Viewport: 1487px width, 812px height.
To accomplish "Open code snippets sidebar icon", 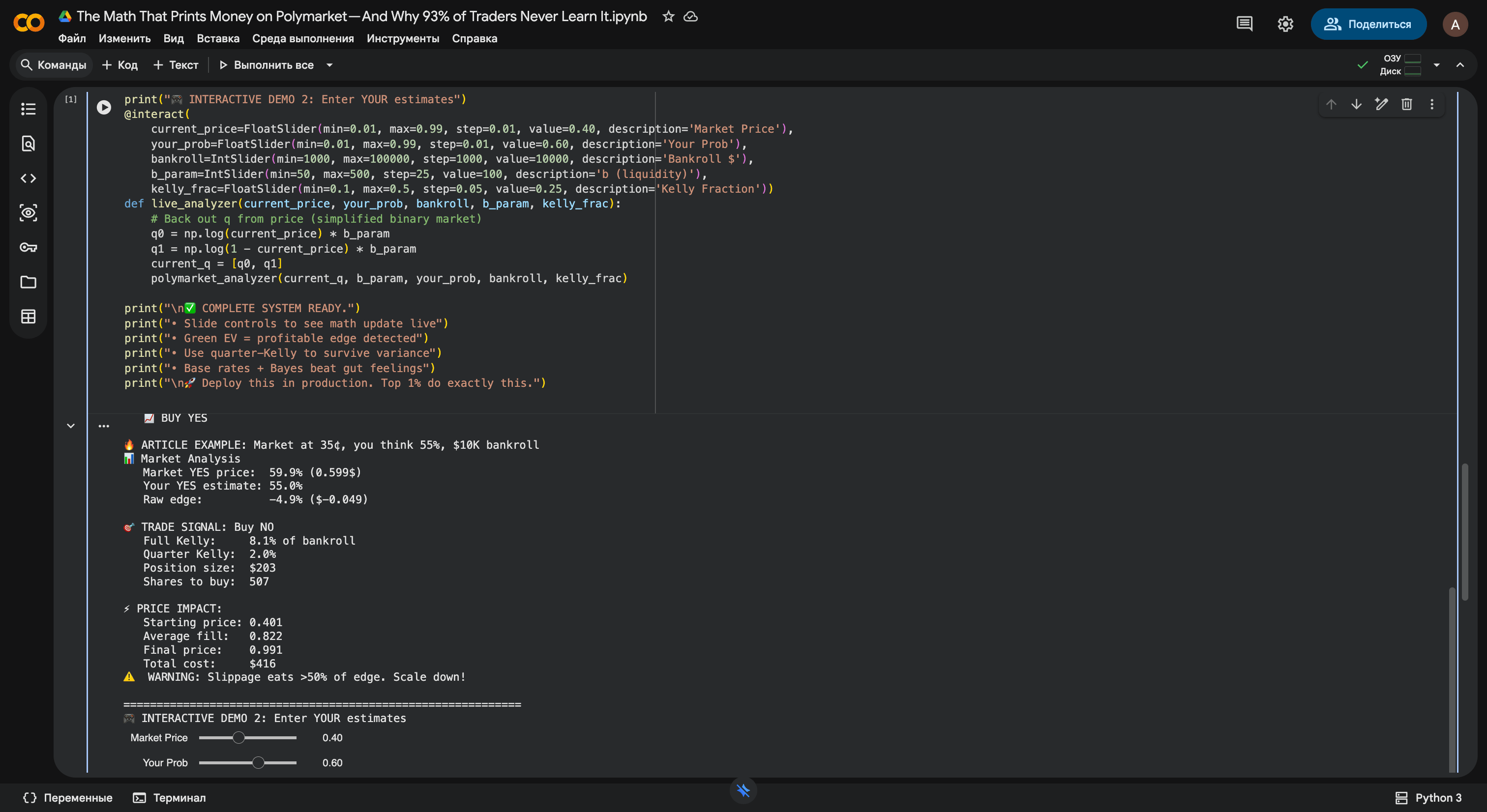I will pyautogui.click(x=29, y=178).
